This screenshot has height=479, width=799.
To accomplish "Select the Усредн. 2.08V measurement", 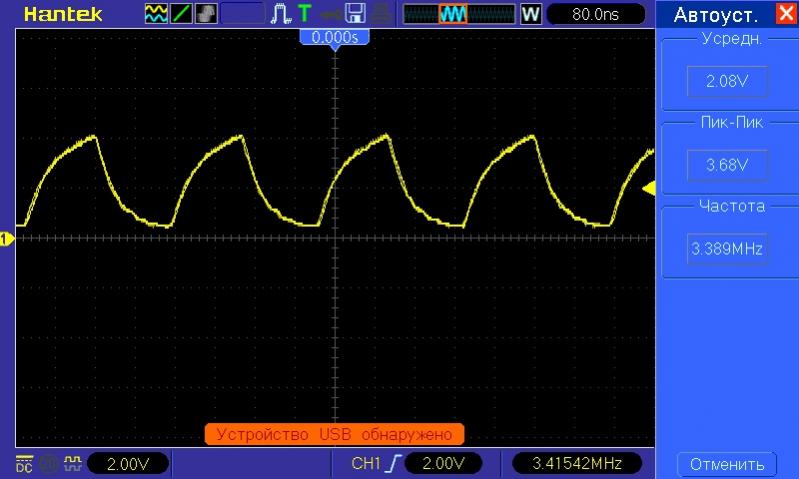I will [726, 81].
